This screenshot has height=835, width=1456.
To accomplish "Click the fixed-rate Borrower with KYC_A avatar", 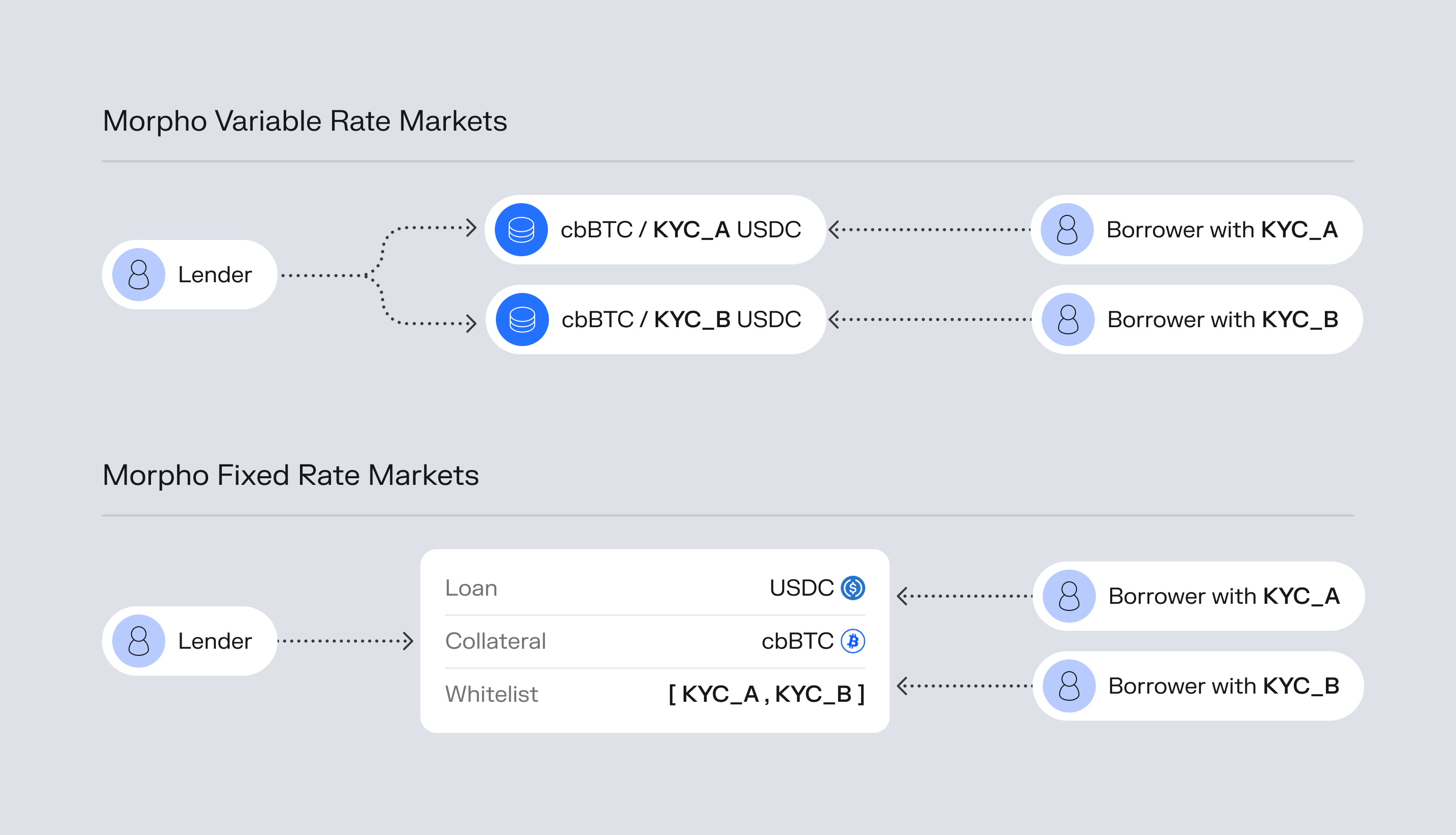I will pos(1070,597).
